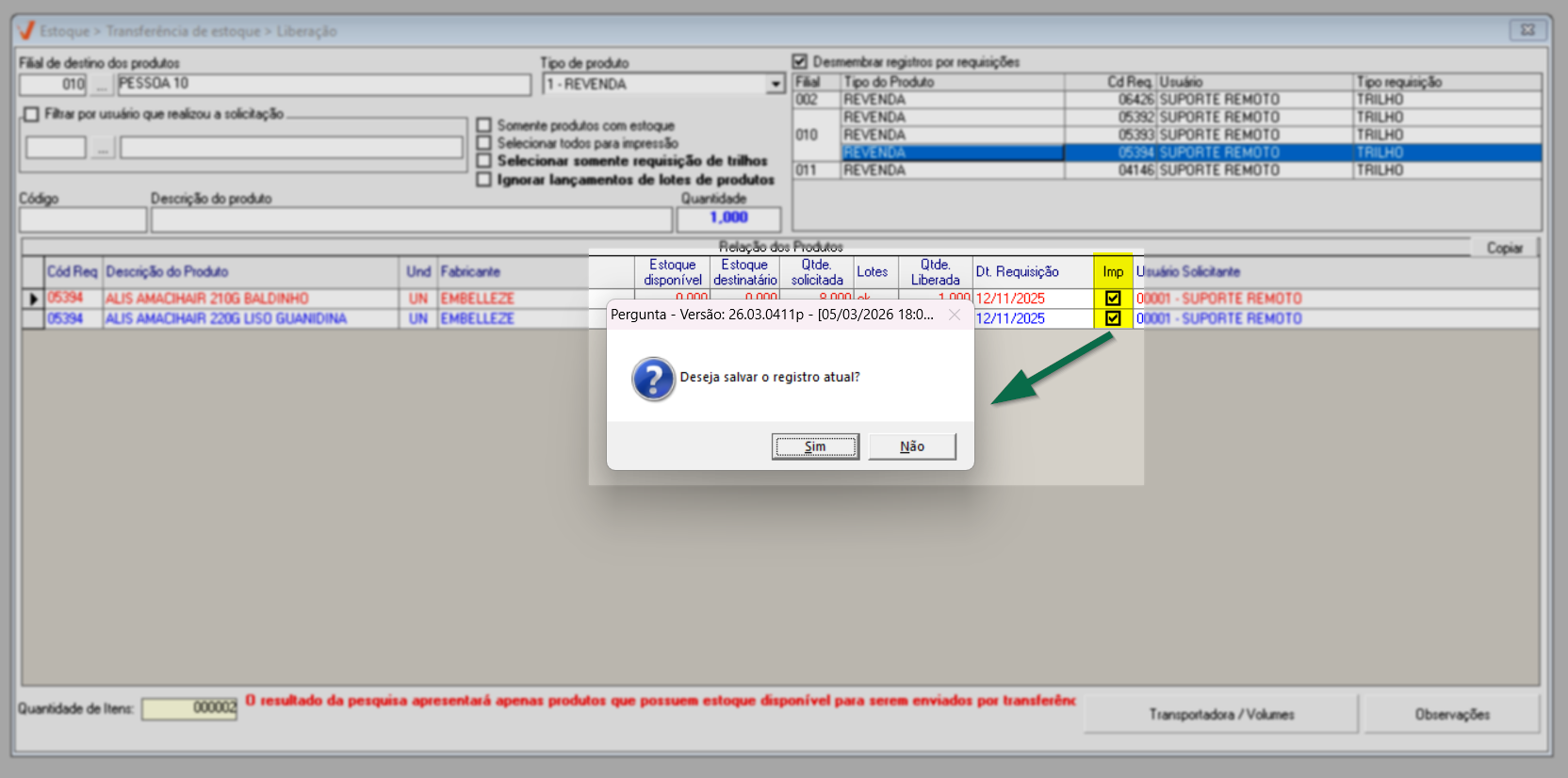
Task: Click the Quantidade field showing 1,000
Action: [728, 219]
